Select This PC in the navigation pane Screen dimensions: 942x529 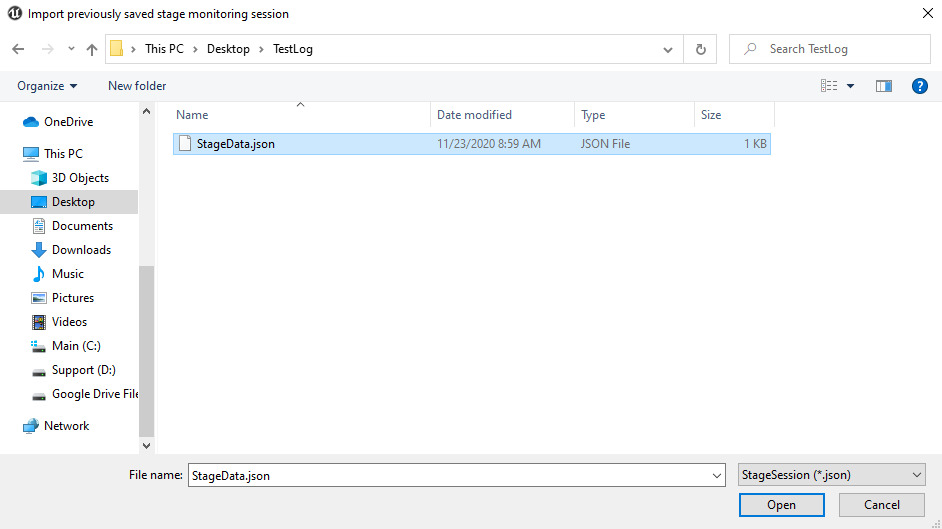pos(63,154)
